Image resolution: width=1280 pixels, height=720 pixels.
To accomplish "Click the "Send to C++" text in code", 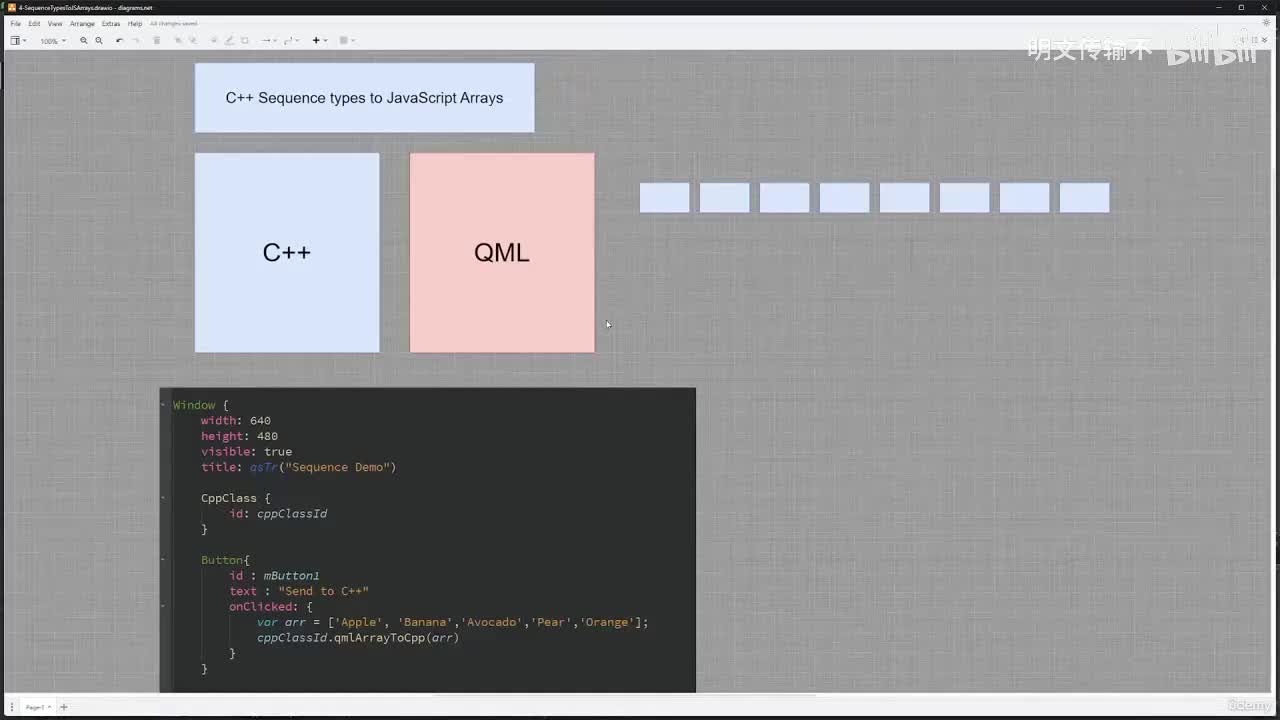I will point(323,591).
